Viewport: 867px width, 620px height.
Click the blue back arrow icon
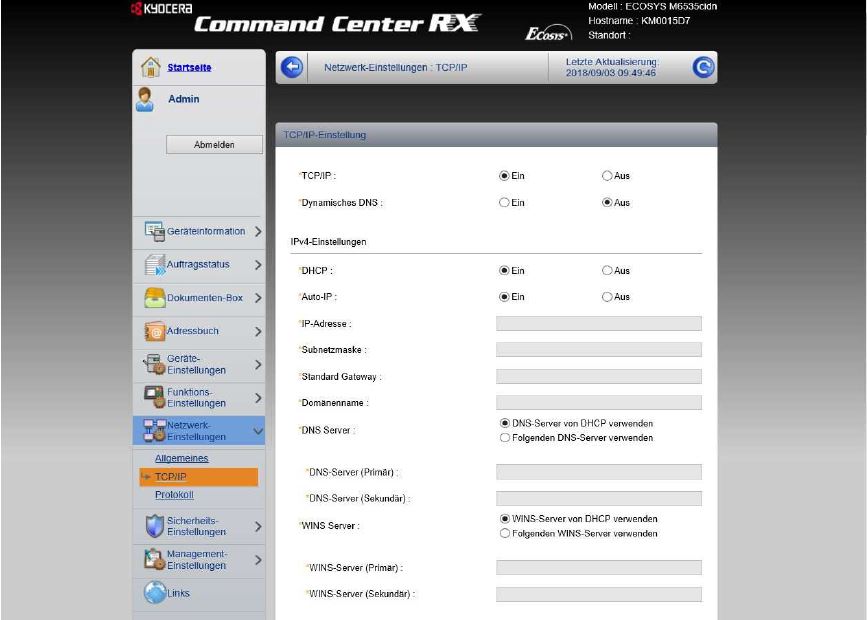click(x=292, y=67)
